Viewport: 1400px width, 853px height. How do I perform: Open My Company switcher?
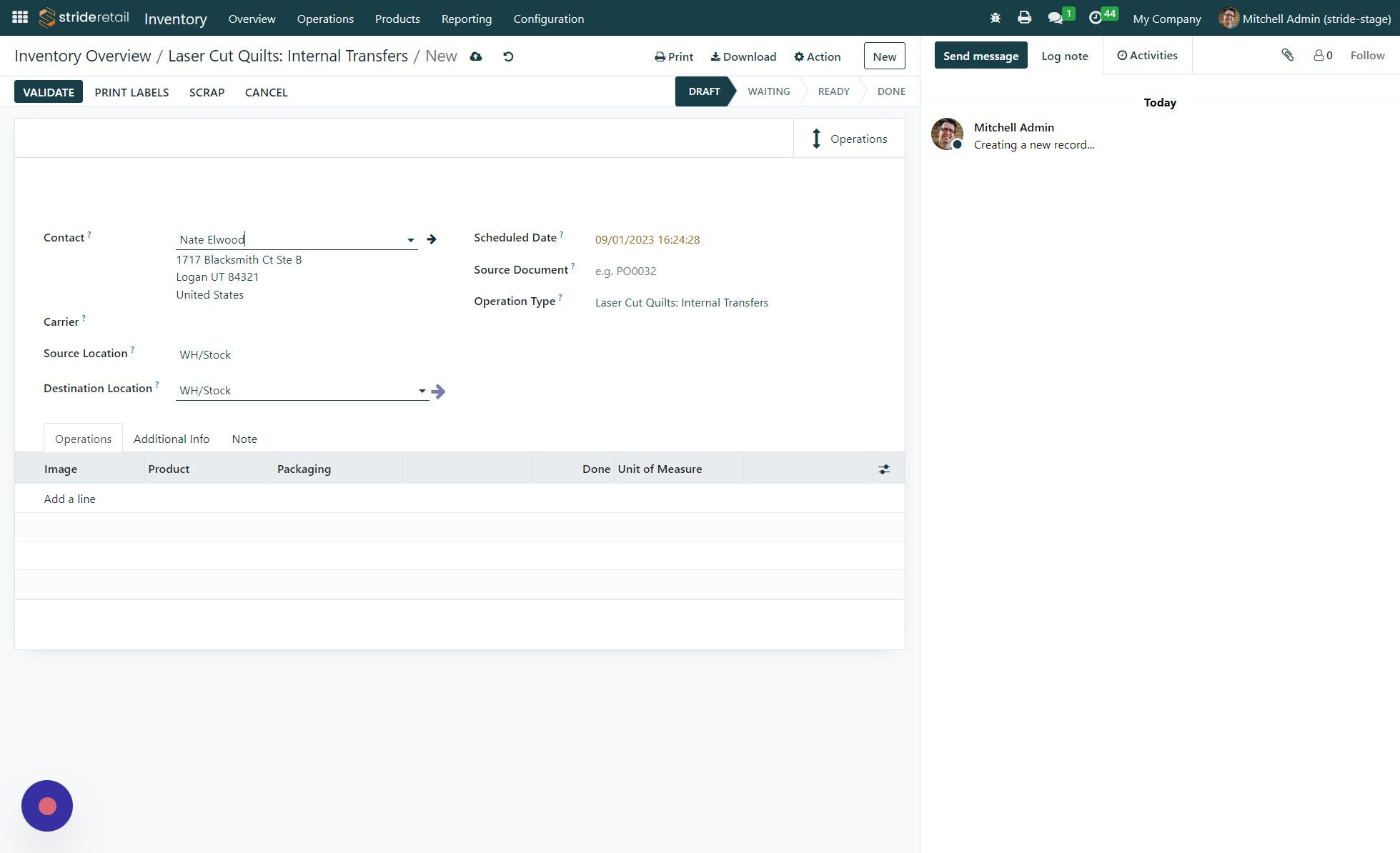click(1166, 19)
